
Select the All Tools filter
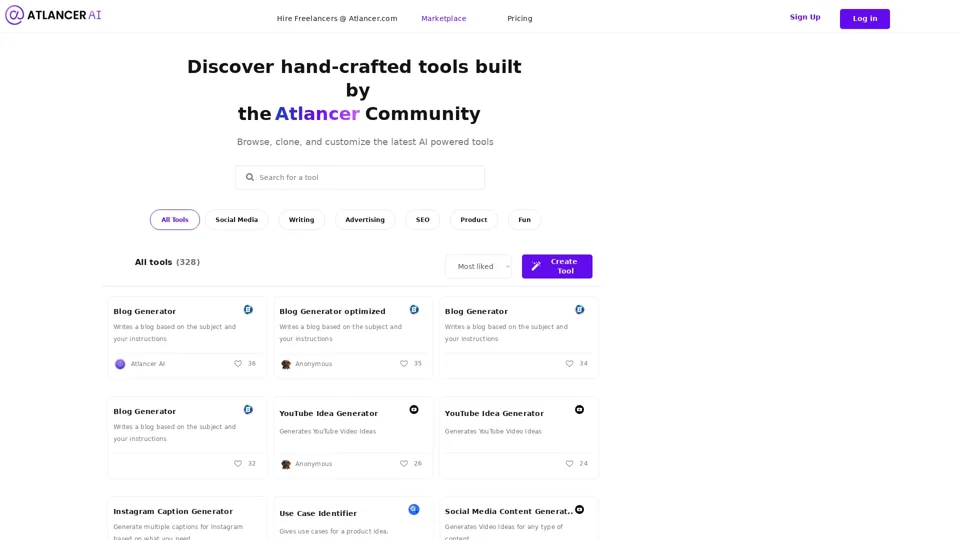tap(174, 220)
